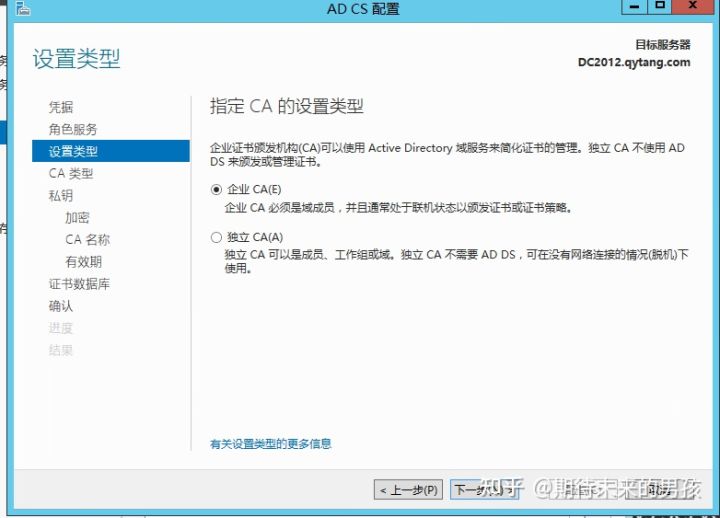
Task: Open the 加密 sub-step
Action: pyautogui.click(x=77, y=217)
